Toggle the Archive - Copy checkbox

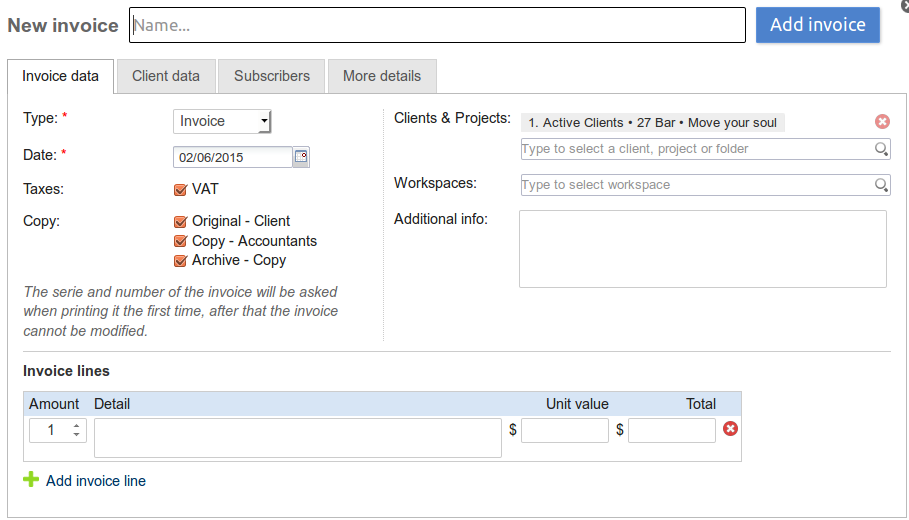click(x=181, y=260)
